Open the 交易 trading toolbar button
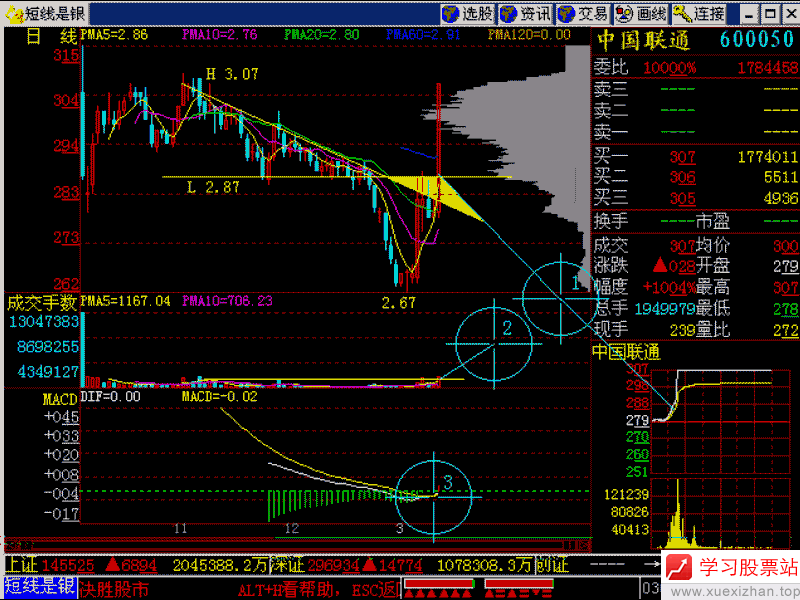 tap(584, 14)
